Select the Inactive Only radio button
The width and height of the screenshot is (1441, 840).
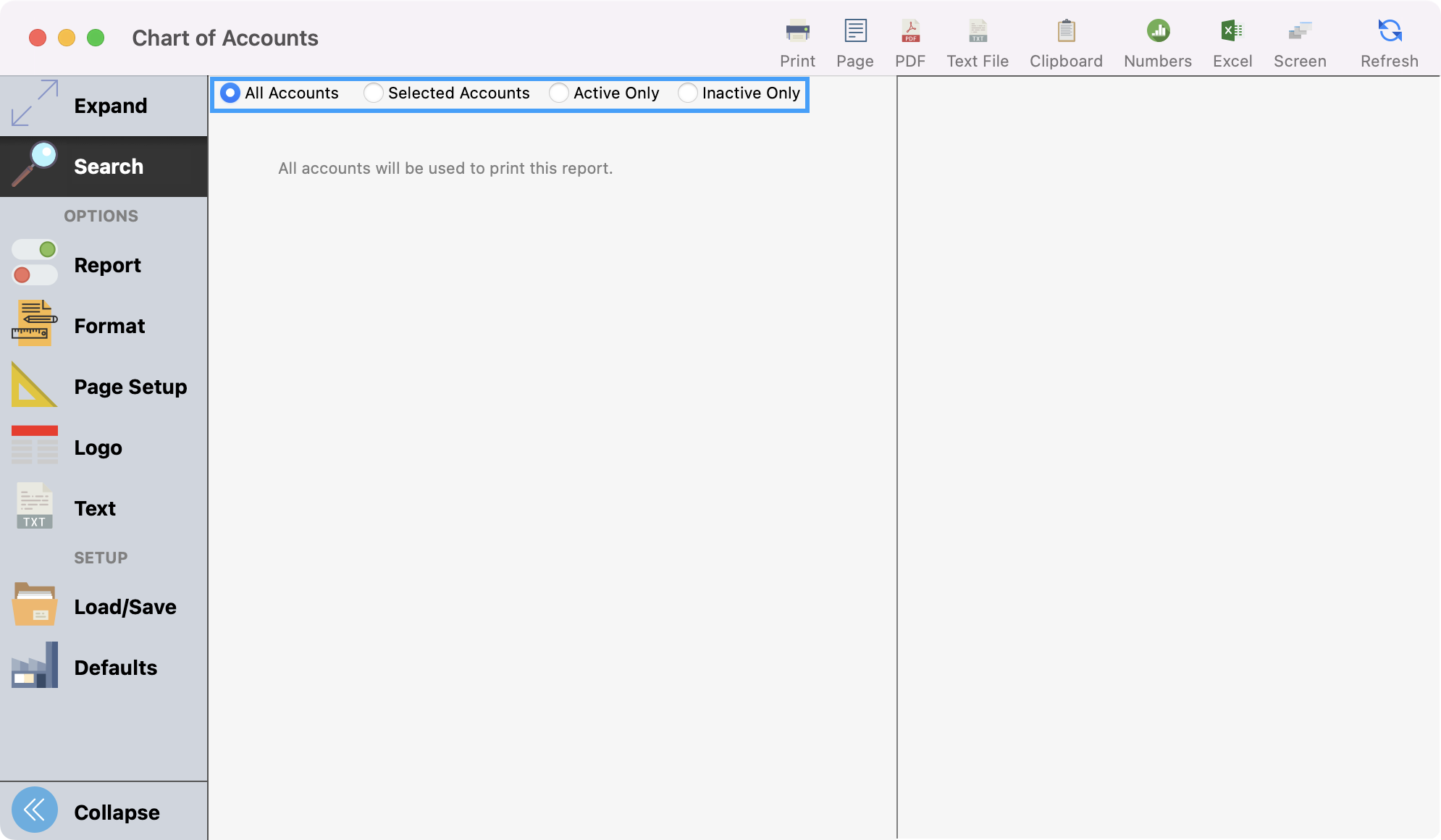pos(688,93)
